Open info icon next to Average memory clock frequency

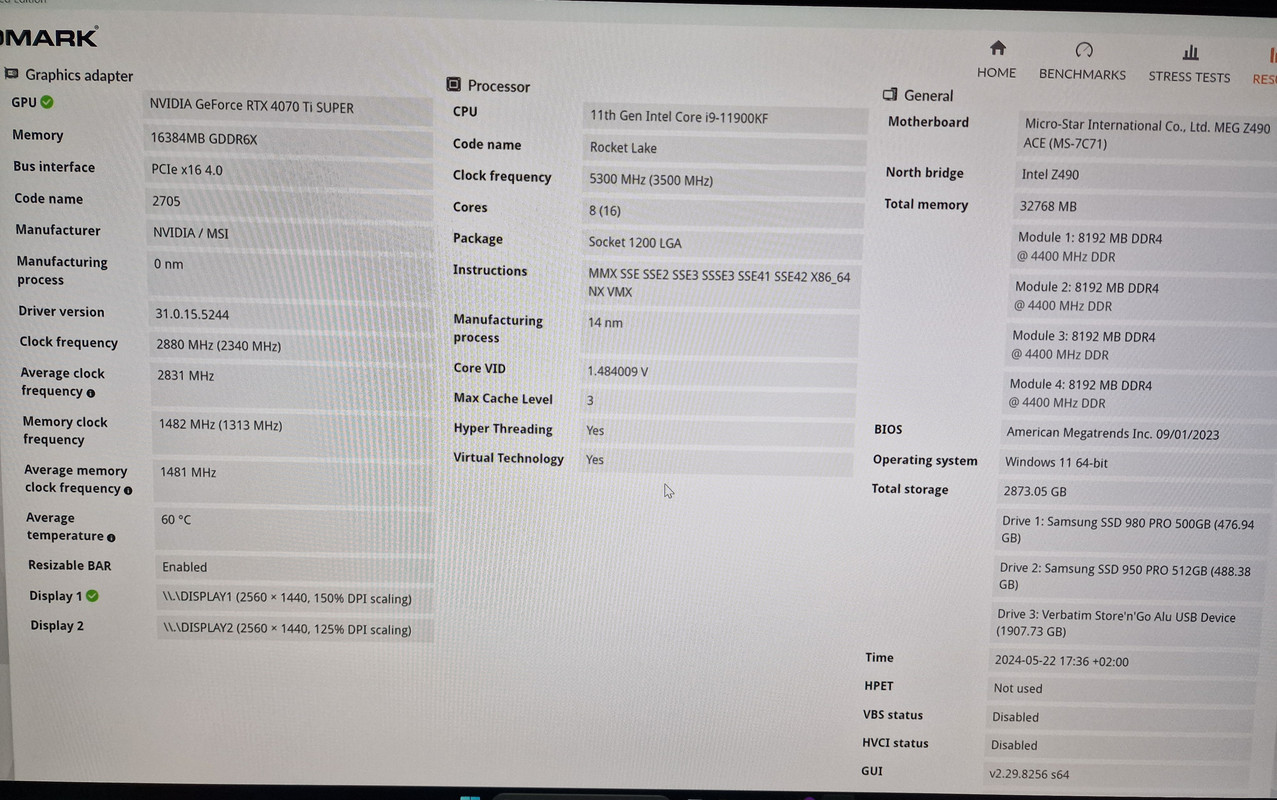pos(128,490)
